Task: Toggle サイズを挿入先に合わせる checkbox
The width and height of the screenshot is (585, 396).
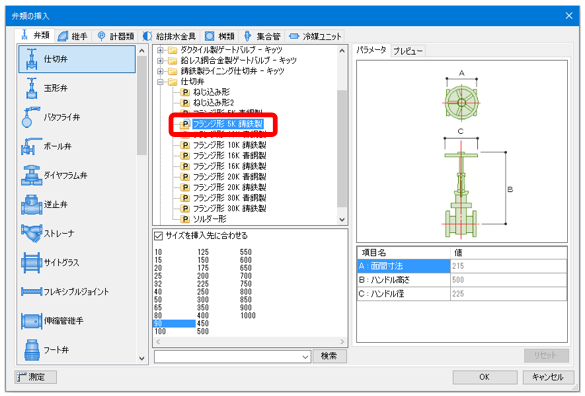Action: tap(158, 236)
